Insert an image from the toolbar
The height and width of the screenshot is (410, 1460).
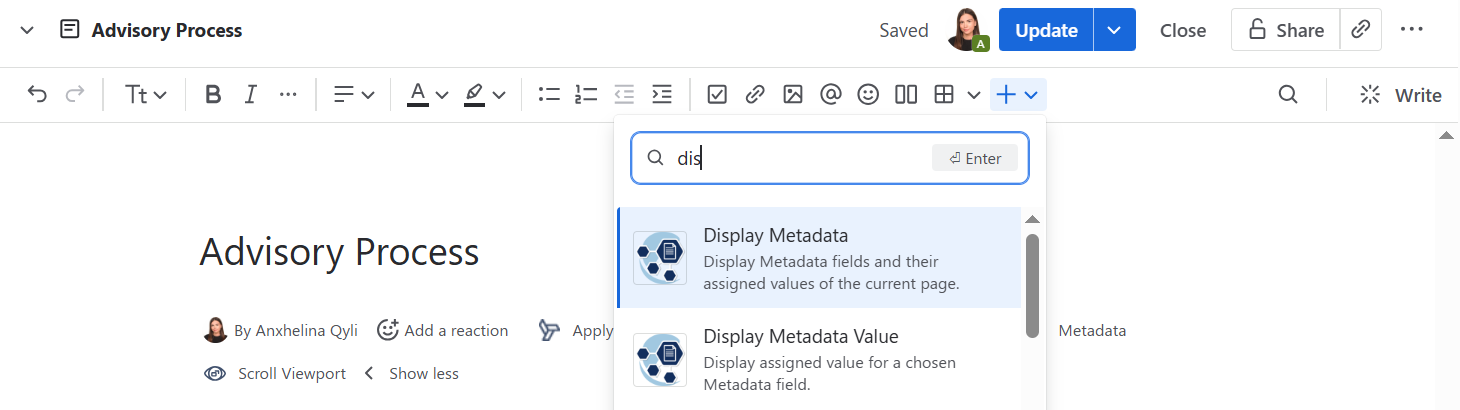click(x=793, y=95)
